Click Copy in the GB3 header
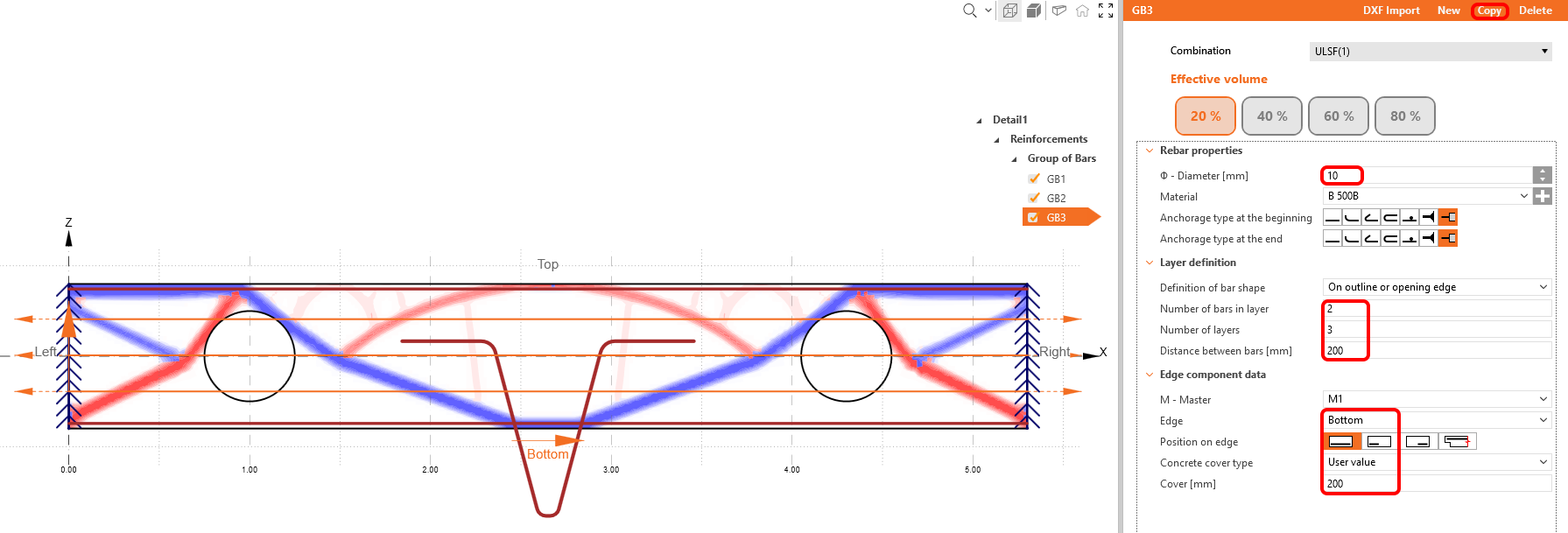This screenshot has width=1568, height=533. coord(1489,11)
